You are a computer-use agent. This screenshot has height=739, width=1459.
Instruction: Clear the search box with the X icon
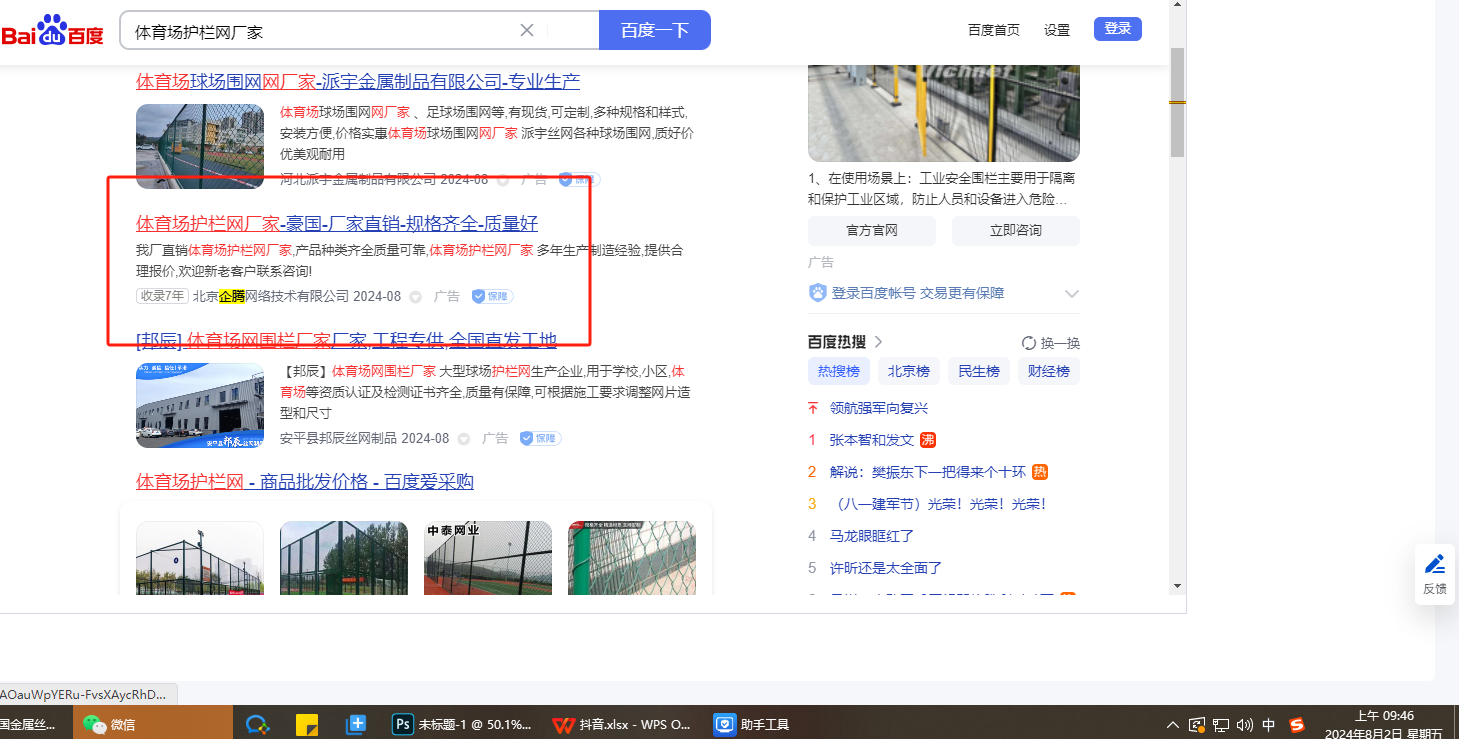pos(527,30)
